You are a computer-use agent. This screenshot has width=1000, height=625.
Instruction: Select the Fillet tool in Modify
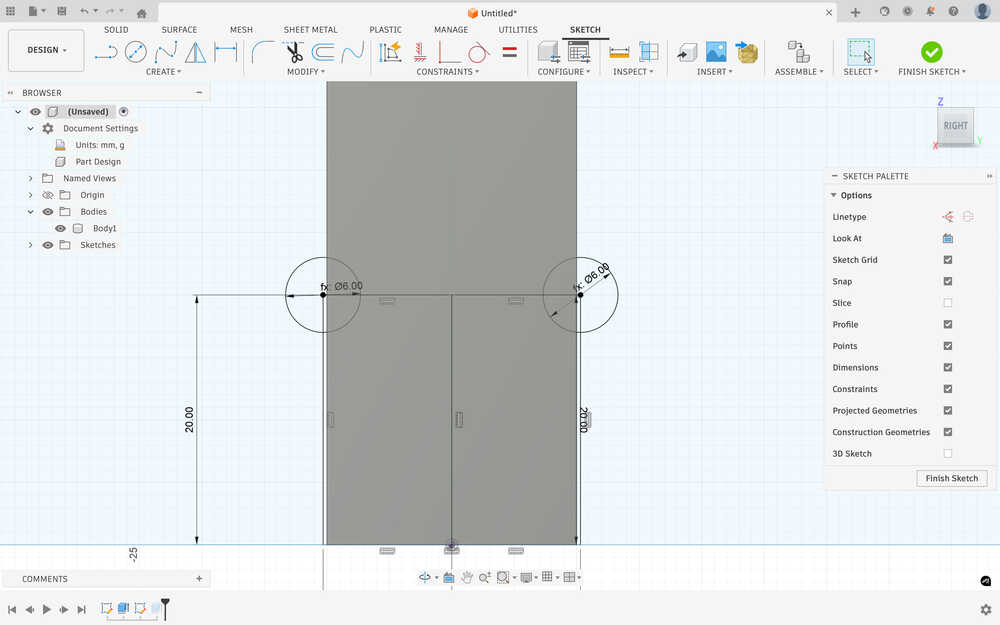click(x=263, y=52)
